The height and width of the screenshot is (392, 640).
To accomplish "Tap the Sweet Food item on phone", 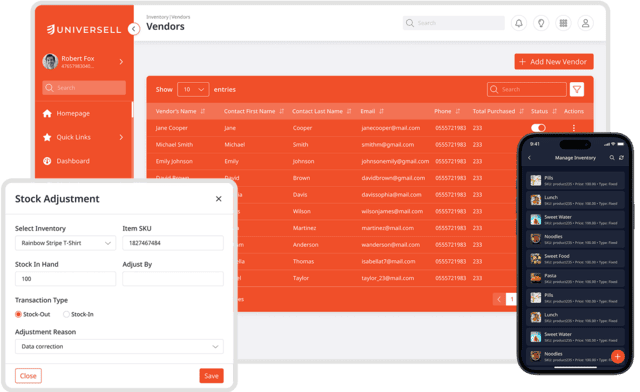I will point(575,259).
